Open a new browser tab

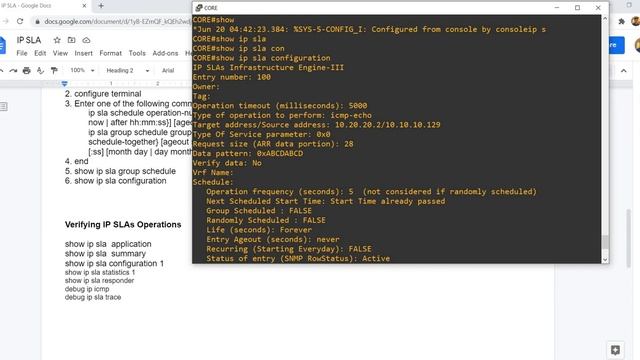[x=101, y=6]
